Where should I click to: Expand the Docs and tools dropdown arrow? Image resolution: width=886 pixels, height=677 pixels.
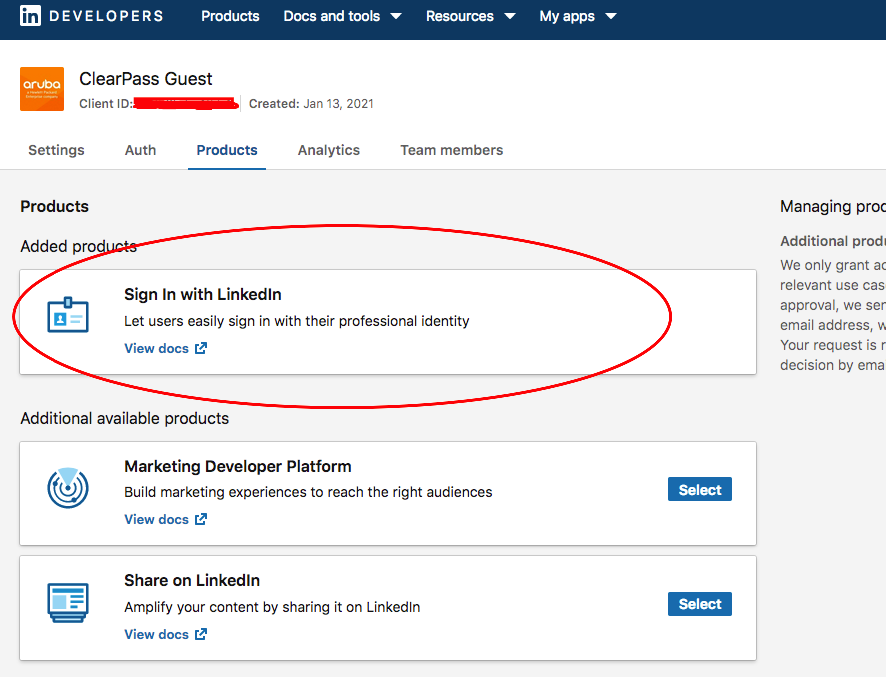tap(396, 16)
